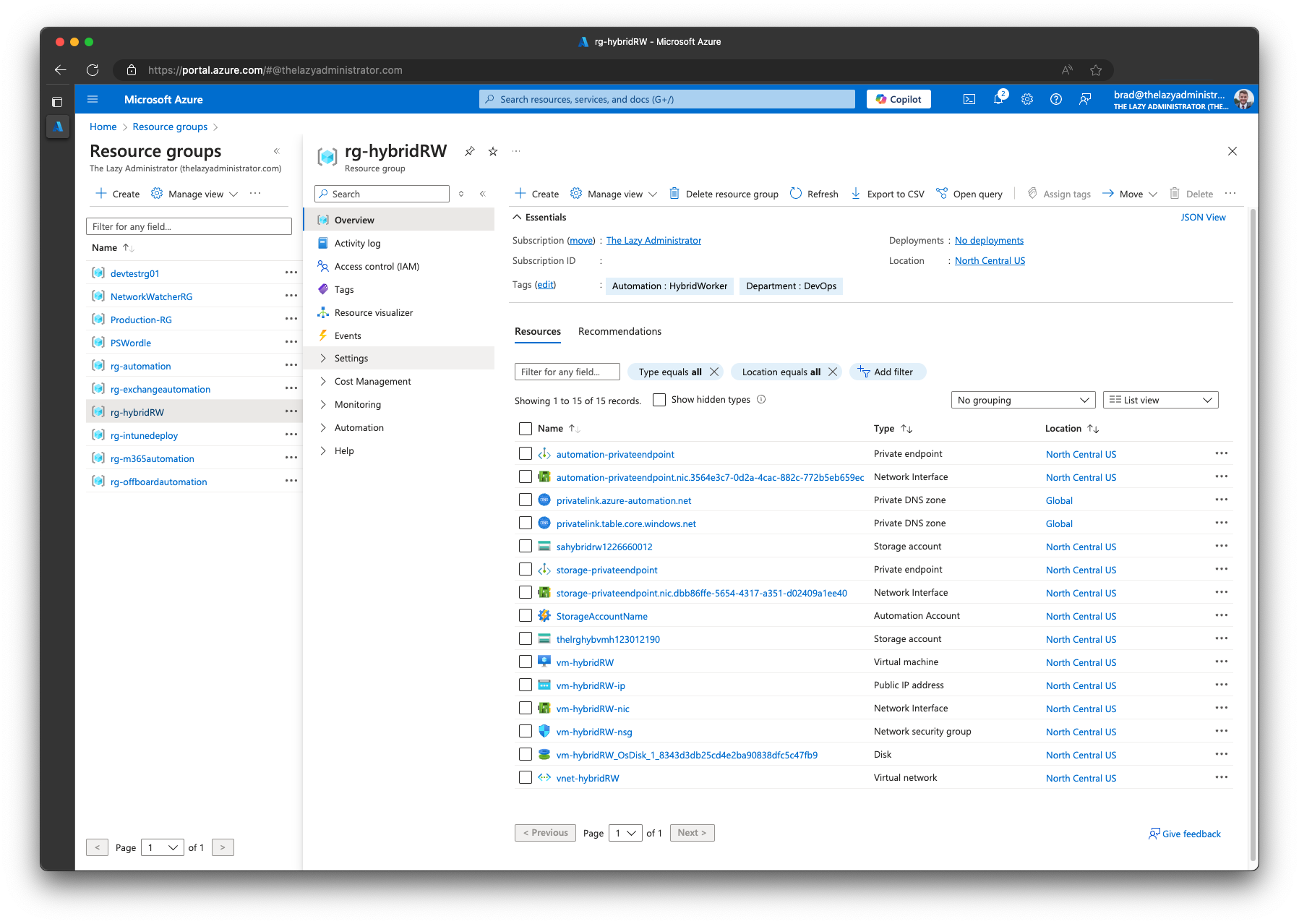
Task: Open The Lazy Administrator subscription link
Action: pyautogui.click(x=653, y=240)
